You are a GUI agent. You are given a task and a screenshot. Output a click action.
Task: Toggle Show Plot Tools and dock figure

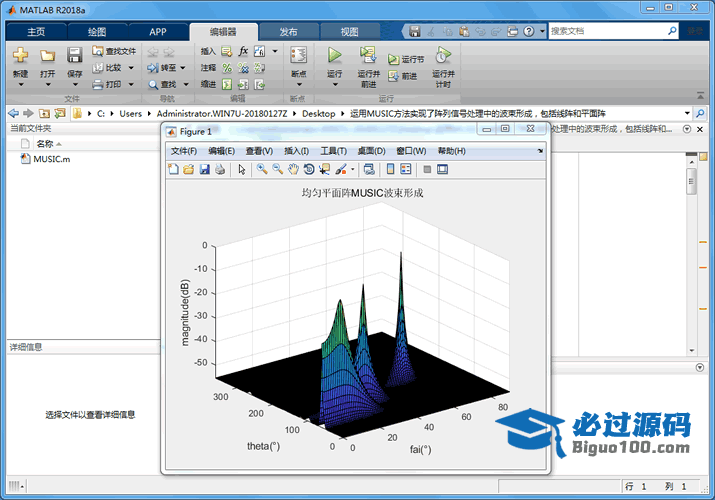point(442,169)
